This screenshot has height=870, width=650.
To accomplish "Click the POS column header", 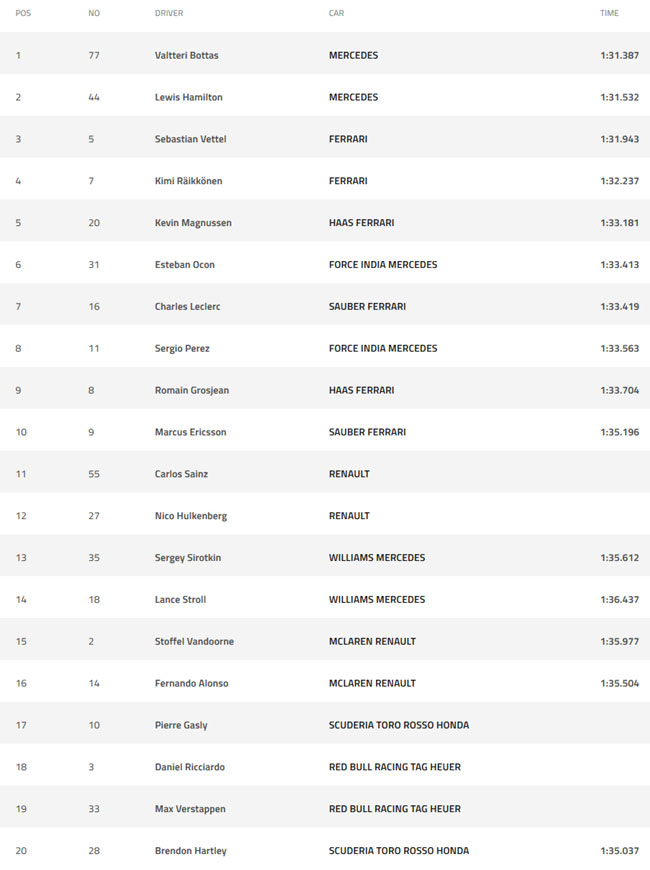I will [x=23, y=13].
